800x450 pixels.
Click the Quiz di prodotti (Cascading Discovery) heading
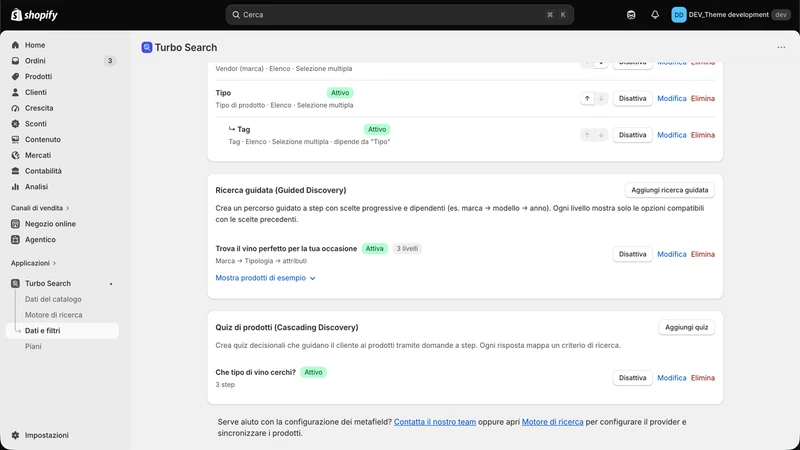(x=287, y=328)
